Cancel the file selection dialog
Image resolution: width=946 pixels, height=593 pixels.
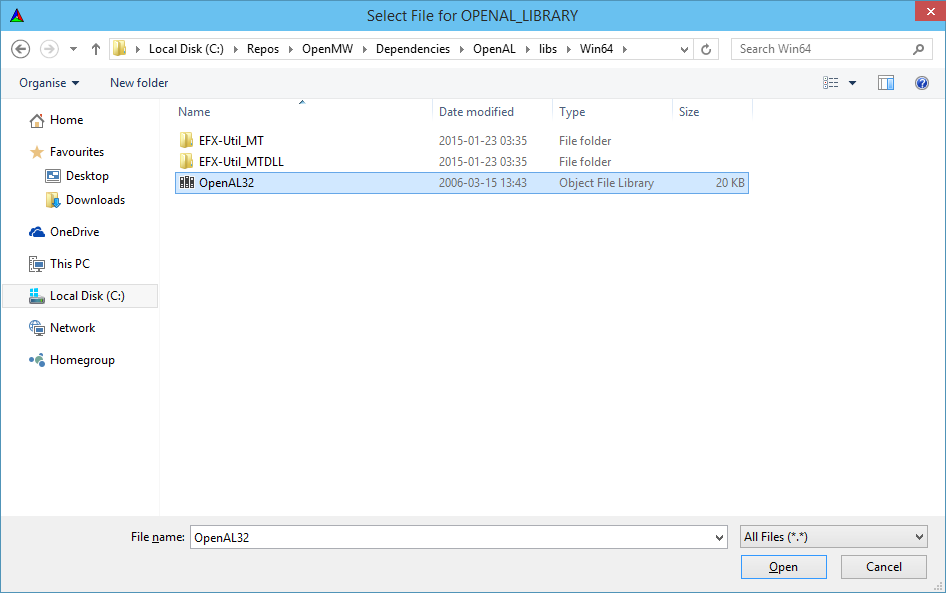[x=883, y=566]
